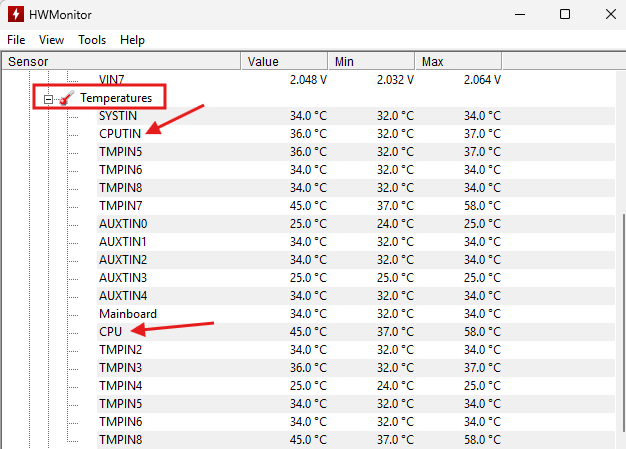Select the CPU sensor row
The height and width of the screenshot is (449, 626).
[x=355, y=332]
